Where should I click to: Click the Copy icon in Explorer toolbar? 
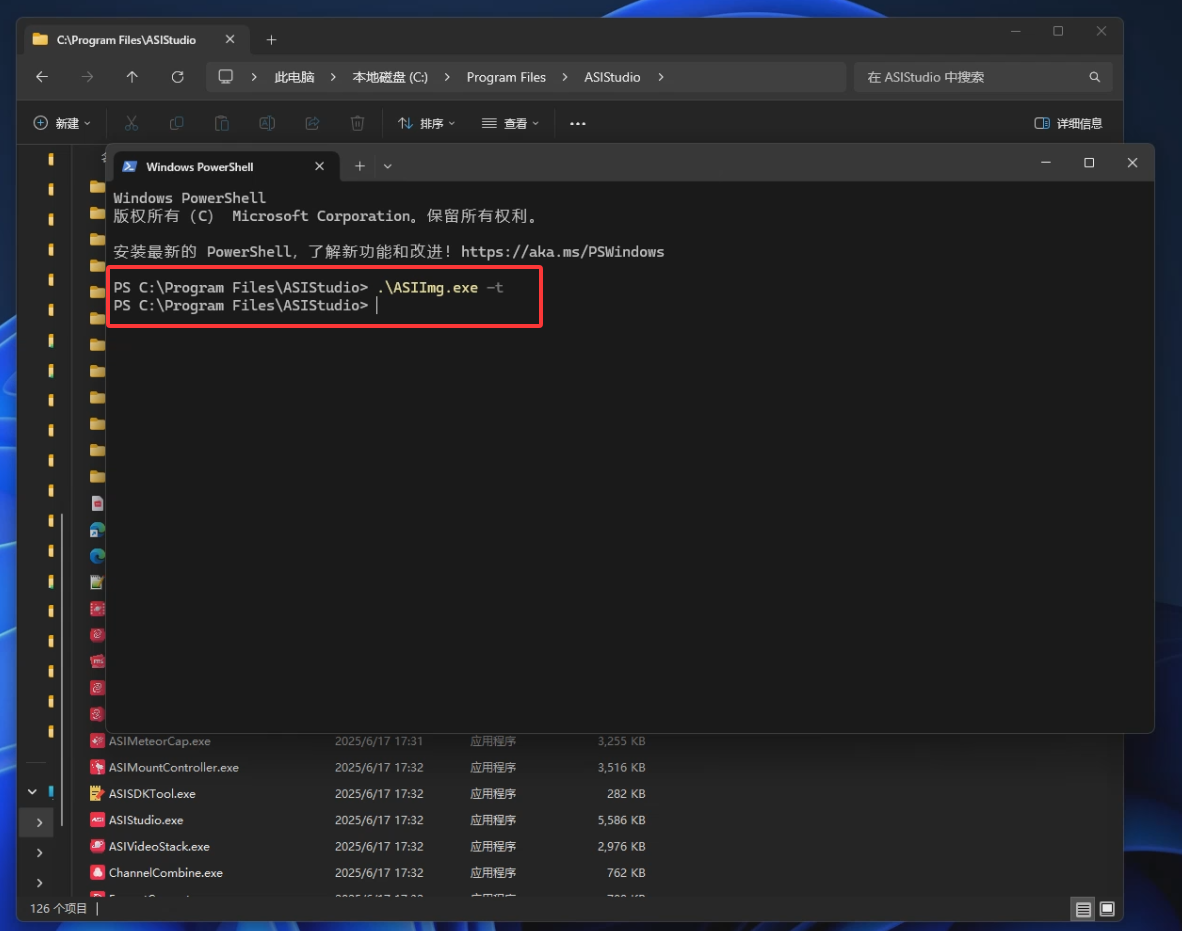point(176,123)
